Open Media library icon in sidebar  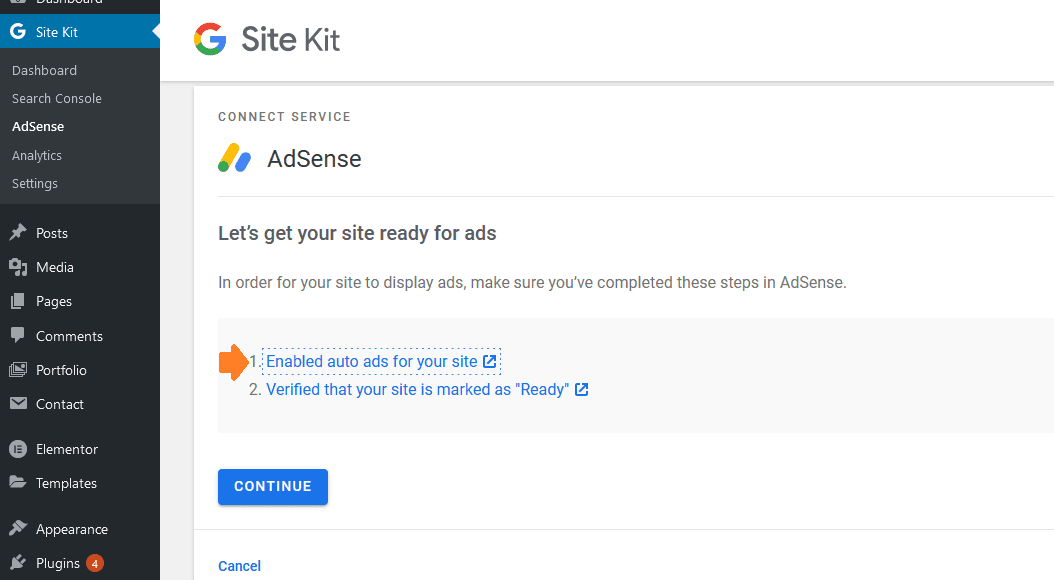tap(18, 267)
